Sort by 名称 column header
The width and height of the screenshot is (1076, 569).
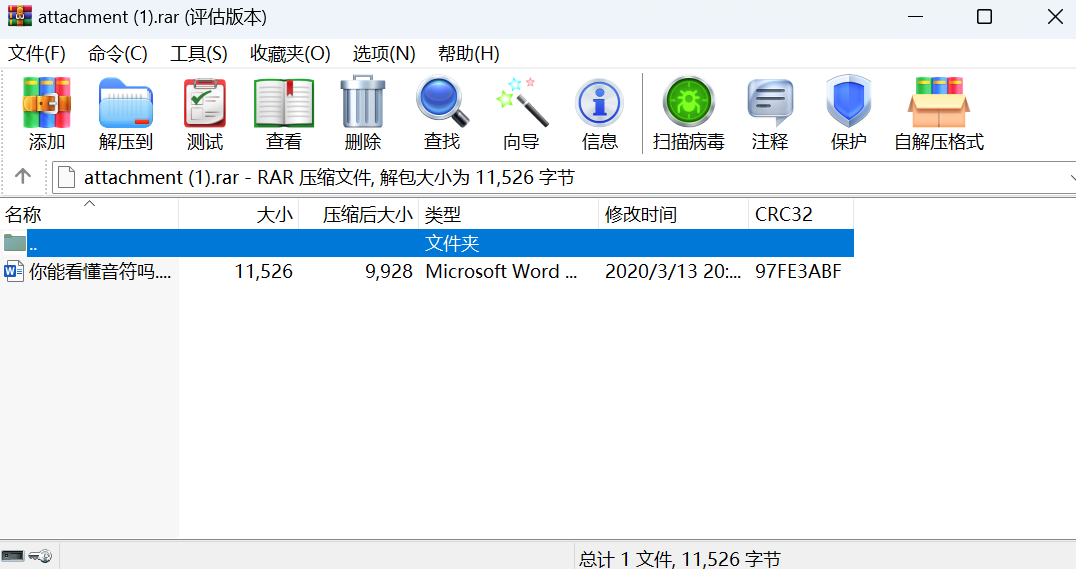89,215
